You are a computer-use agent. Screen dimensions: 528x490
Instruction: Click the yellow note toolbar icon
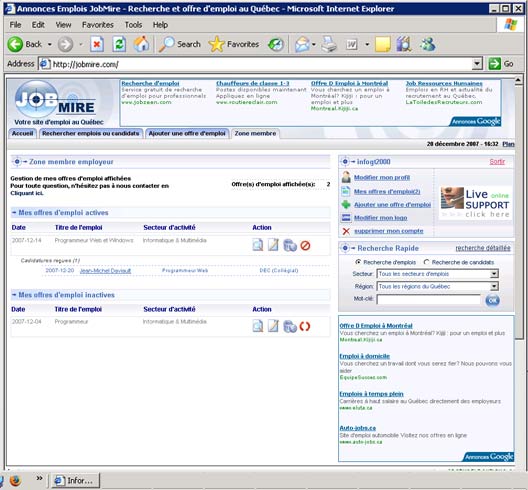[x=383, y=44]
